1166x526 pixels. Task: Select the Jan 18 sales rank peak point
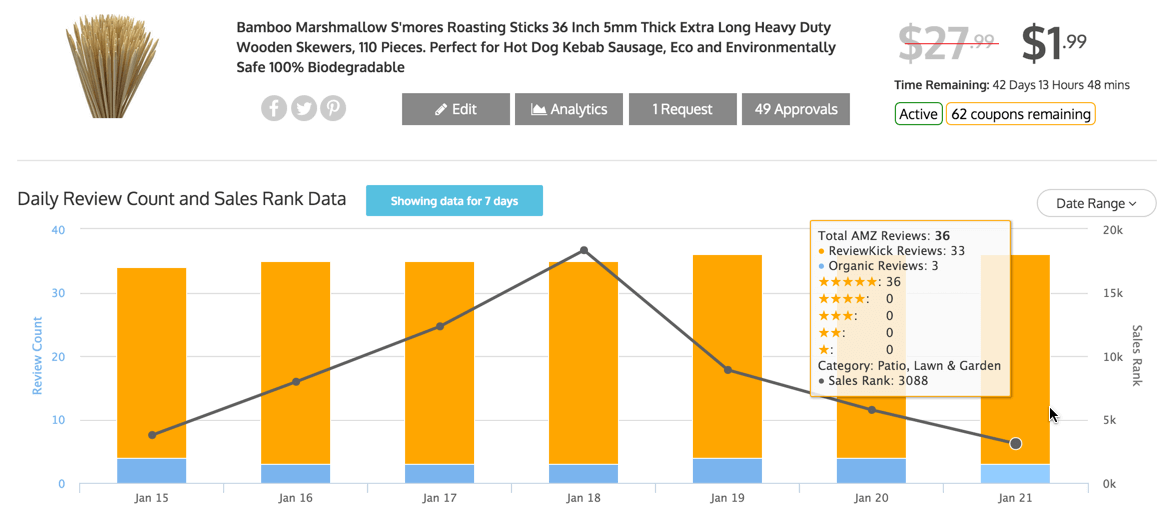pos(584,251)
